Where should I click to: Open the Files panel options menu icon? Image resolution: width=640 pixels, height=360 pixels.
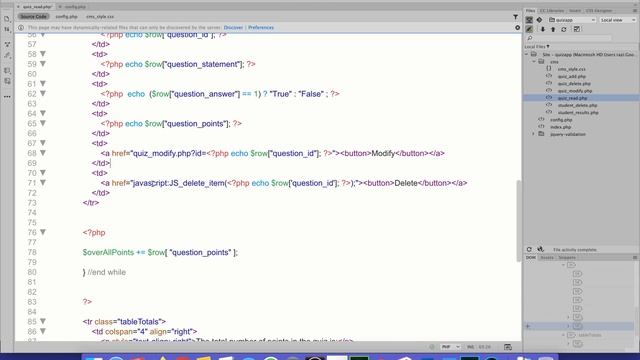point(635,11)
